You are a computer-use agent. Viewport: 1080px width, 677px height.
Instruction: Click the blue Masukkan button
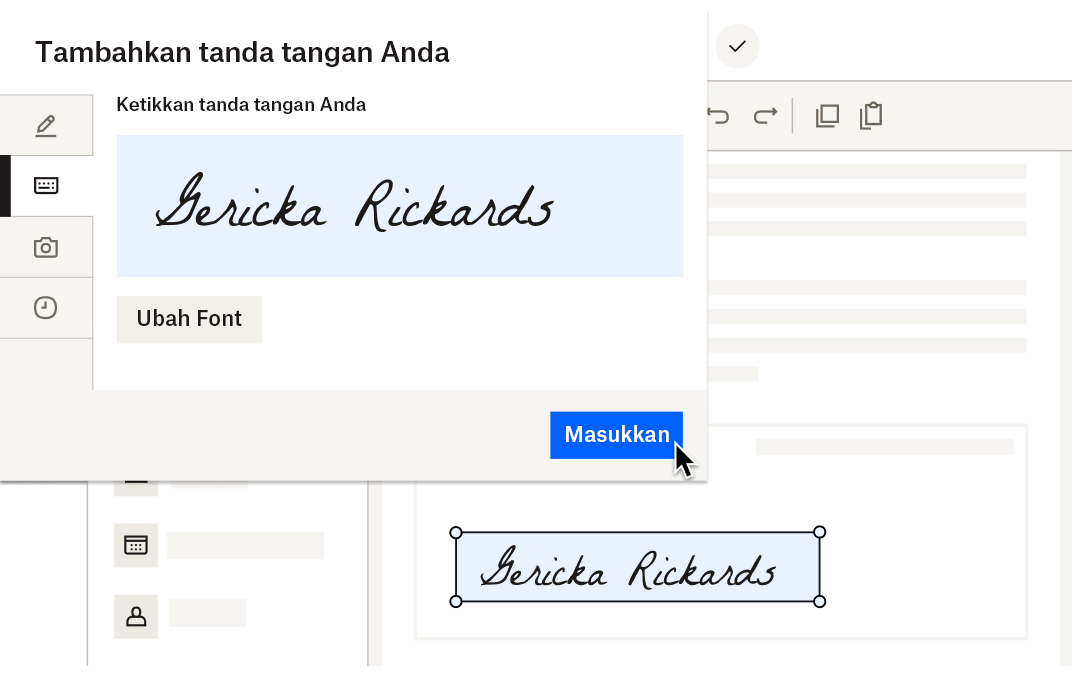point(616,435)
